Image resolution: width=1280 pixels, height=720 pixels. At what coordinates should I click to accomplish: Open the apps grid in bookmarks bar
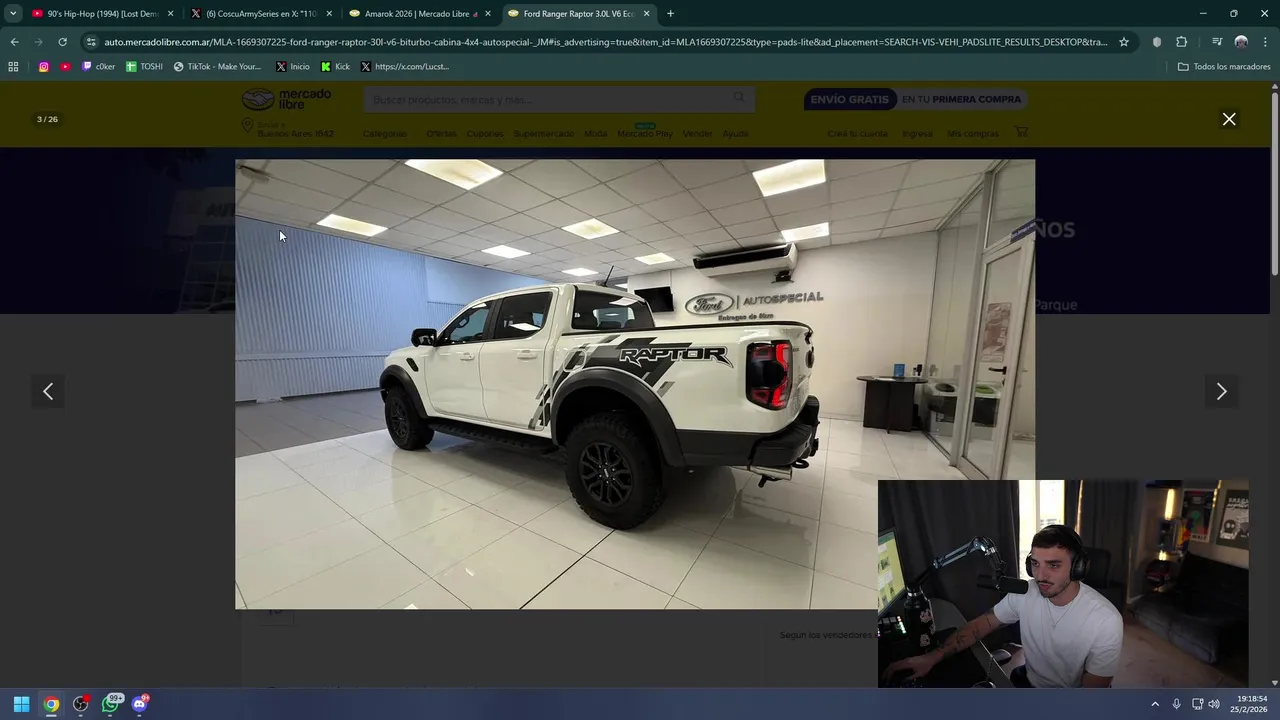click(13, 67)
